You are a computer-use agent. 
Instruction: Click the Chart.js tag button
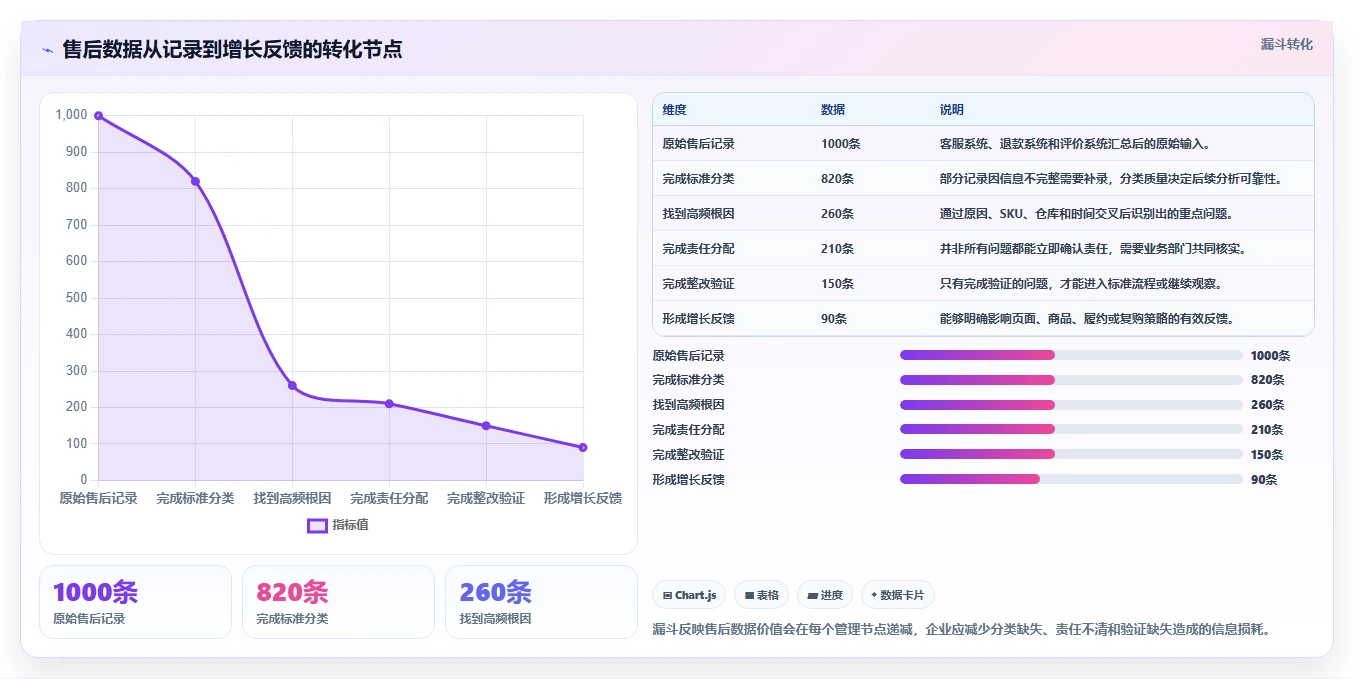(689, 595)
